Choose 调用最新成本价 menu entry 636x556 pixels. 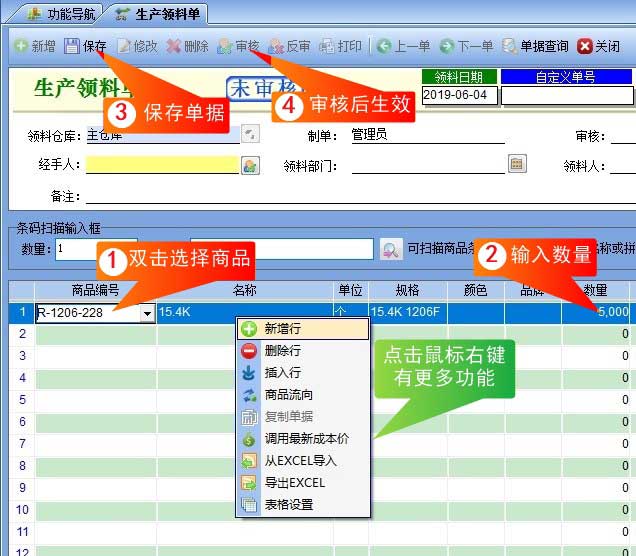click(x=303, y=439)
